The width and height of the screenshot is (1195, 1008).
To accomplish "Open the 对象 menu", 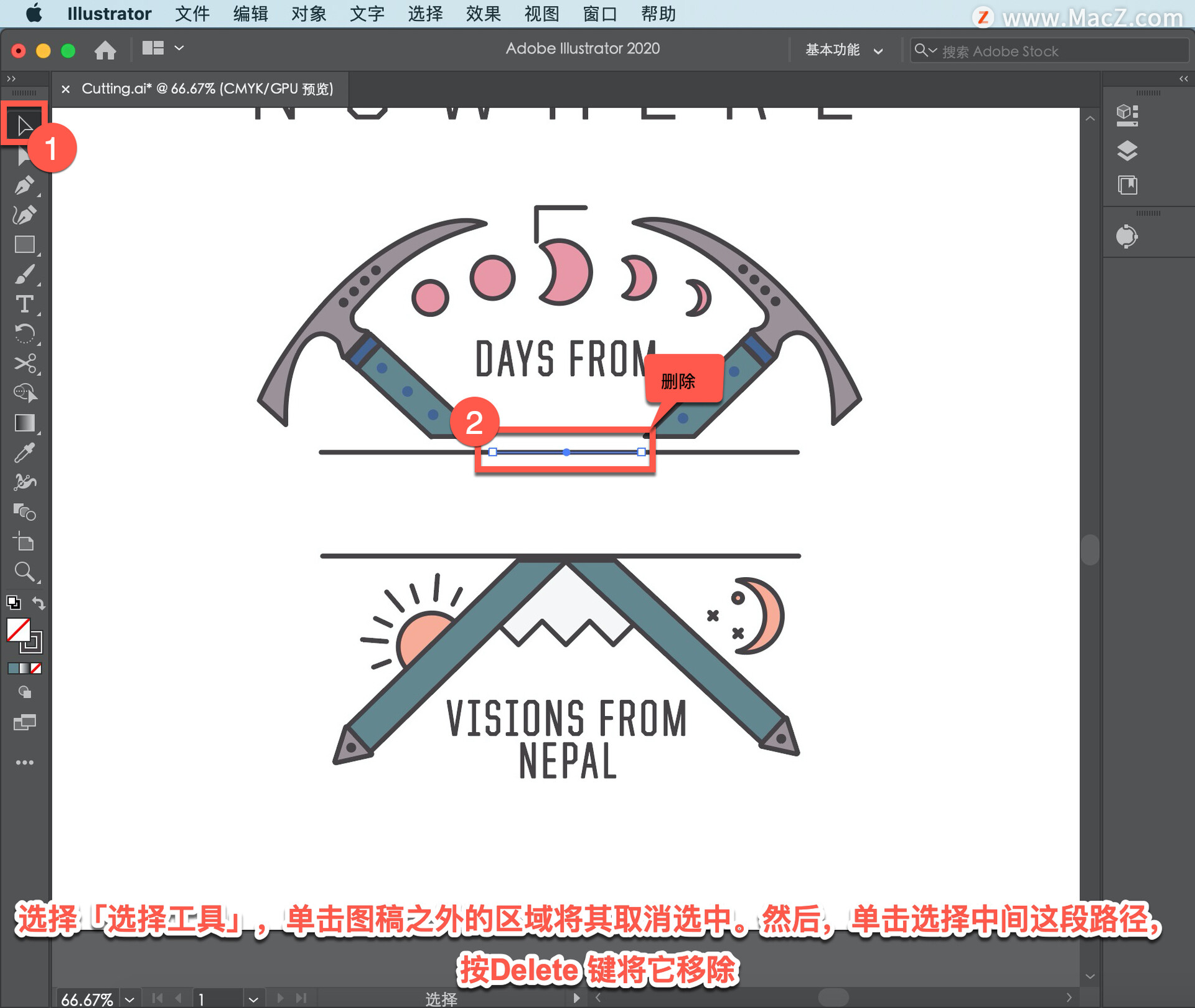I will tap(308, 14).
